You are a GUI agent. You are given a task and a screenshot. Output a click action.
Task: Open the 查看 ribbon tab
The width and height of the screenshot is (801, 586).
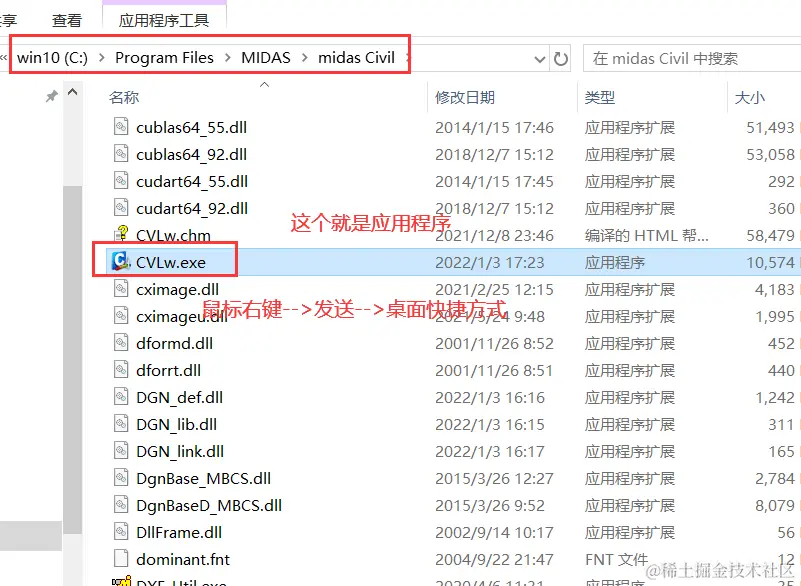coord(67,20)
